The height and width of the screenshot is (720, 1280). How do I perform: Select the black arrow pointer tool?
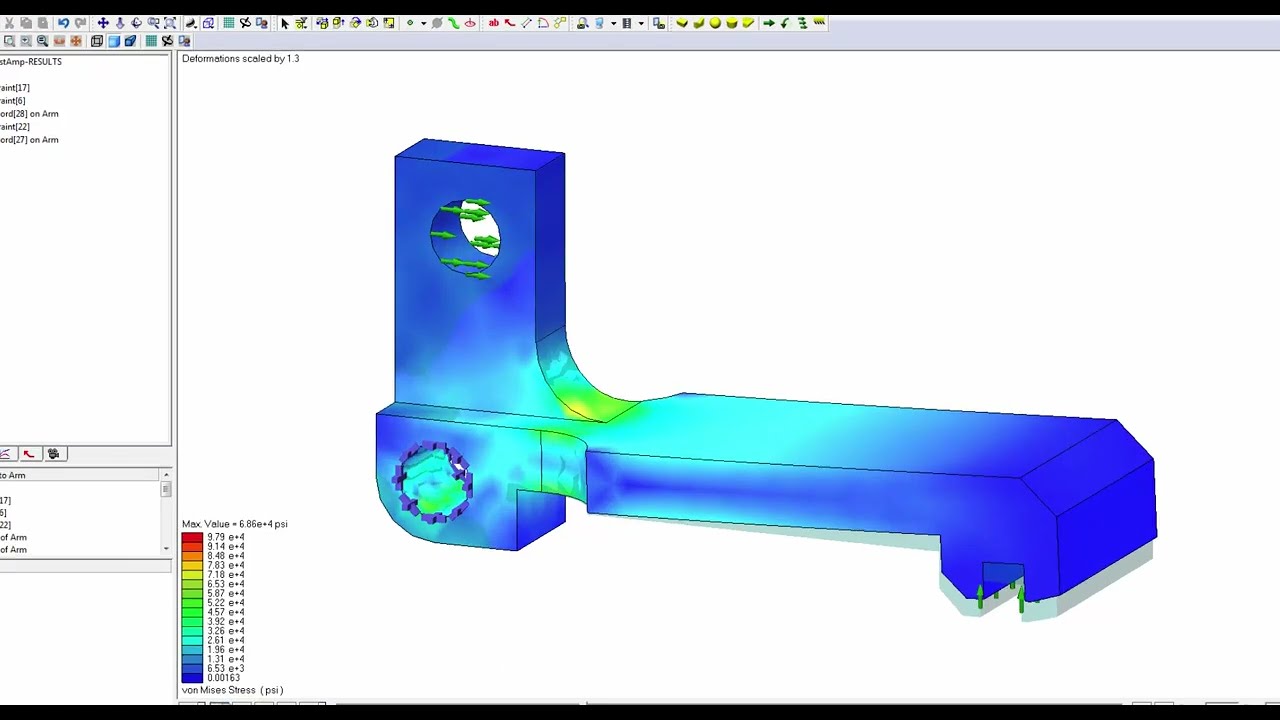tap(285, 23)
